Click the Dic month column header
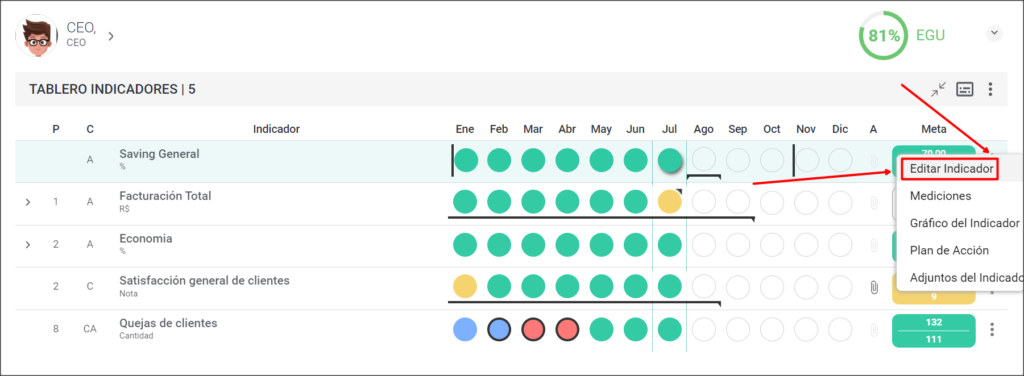This screenshot has width=1024, height=376. pos(840,129)
